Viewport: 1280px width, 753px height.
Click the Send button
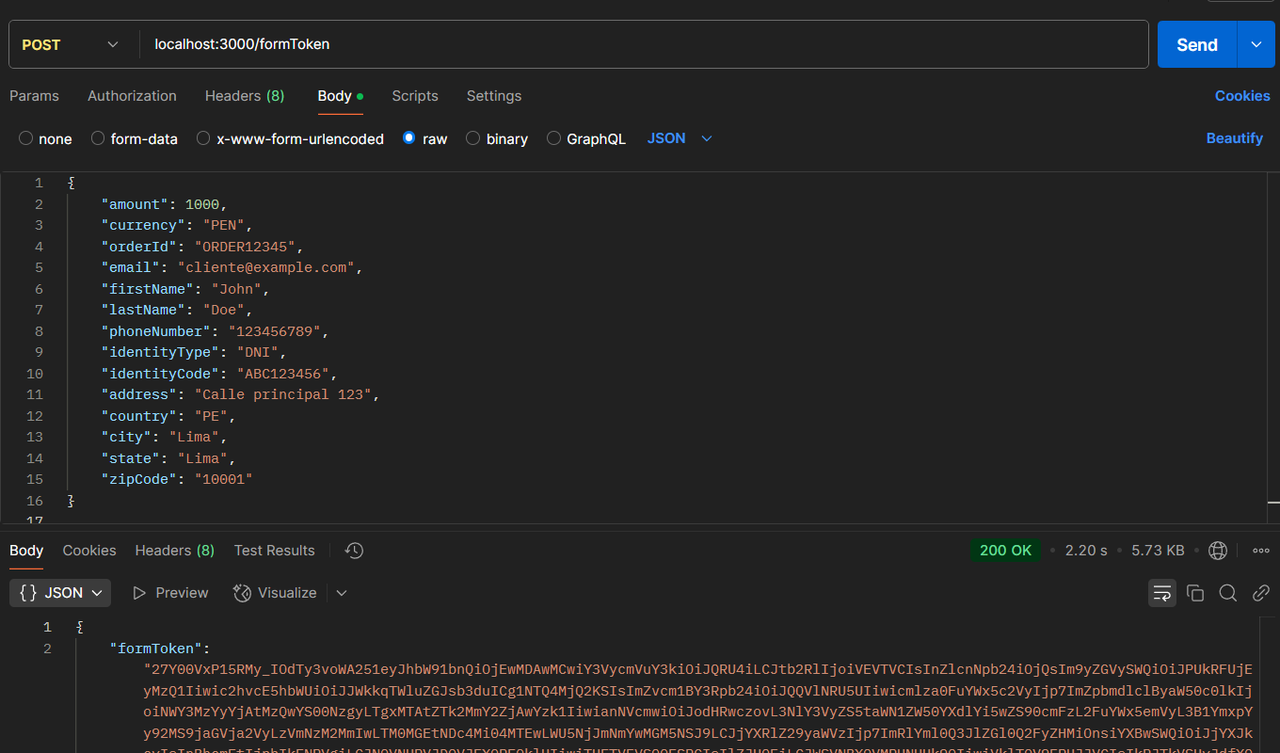click(x=1196, y=44)
